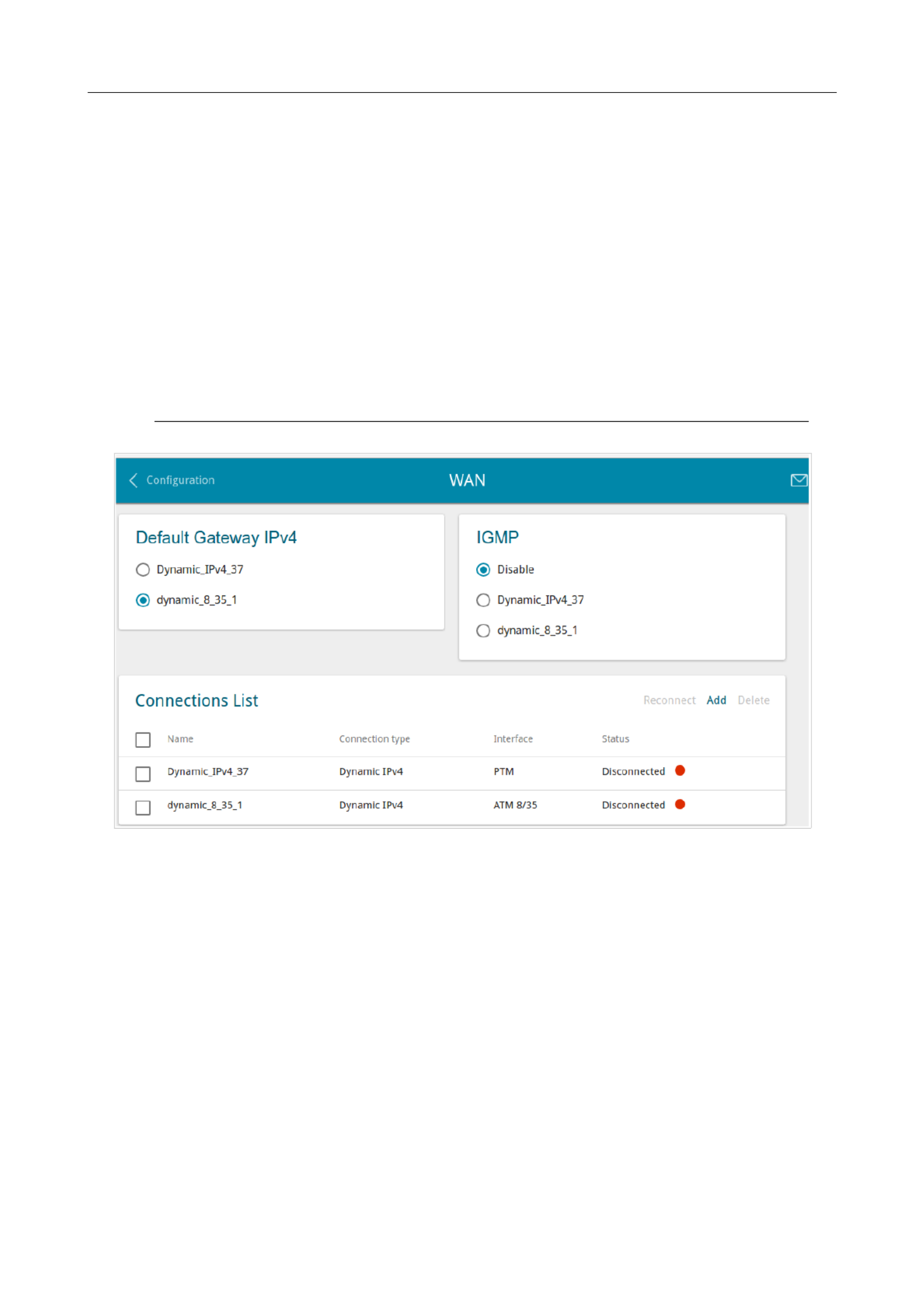This screenshot has width=924, height=1308.
Task: Click the red status dot in PTM row
Action: [x=680, y=771]
